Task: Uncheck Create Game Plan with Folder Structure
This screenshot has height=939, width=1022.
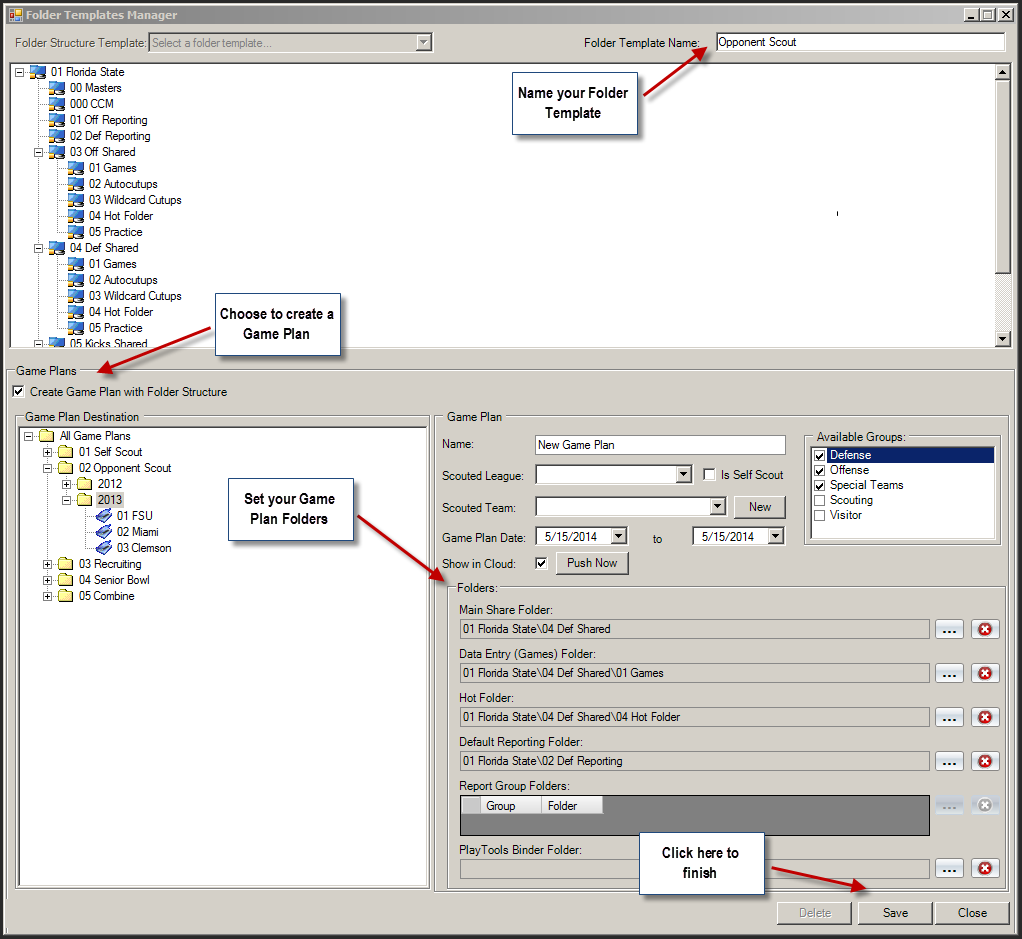Action: (19, 392)
